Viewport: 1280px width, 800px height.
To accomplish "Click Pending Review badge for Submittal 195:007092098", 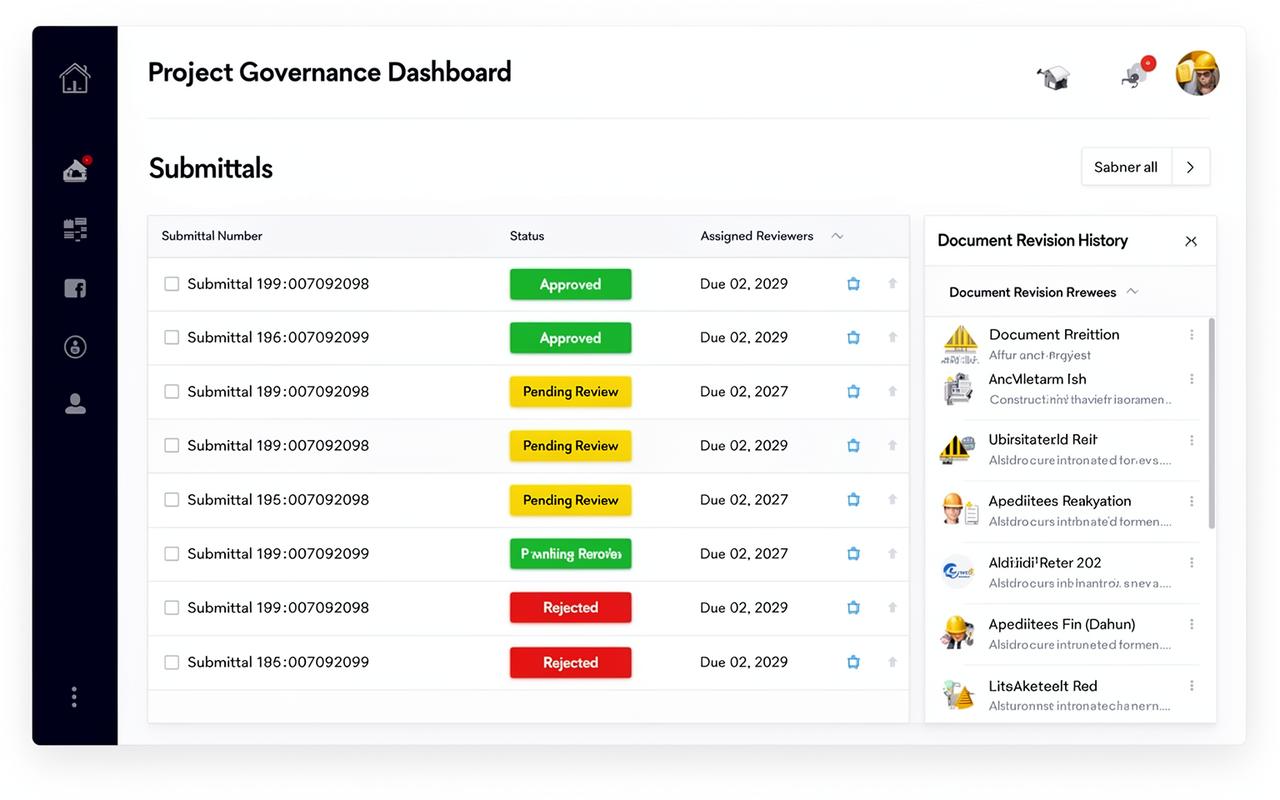I will [571, 500].
